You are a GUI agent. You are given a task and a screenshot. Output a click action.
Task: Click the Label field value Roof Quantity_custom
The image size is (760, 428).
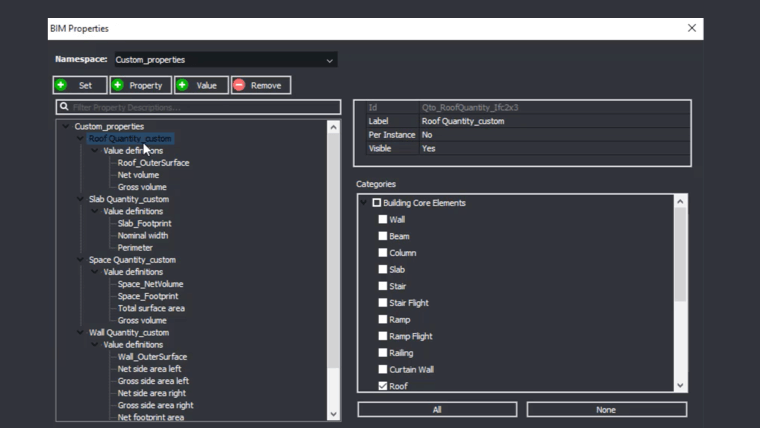click(554, 121)
